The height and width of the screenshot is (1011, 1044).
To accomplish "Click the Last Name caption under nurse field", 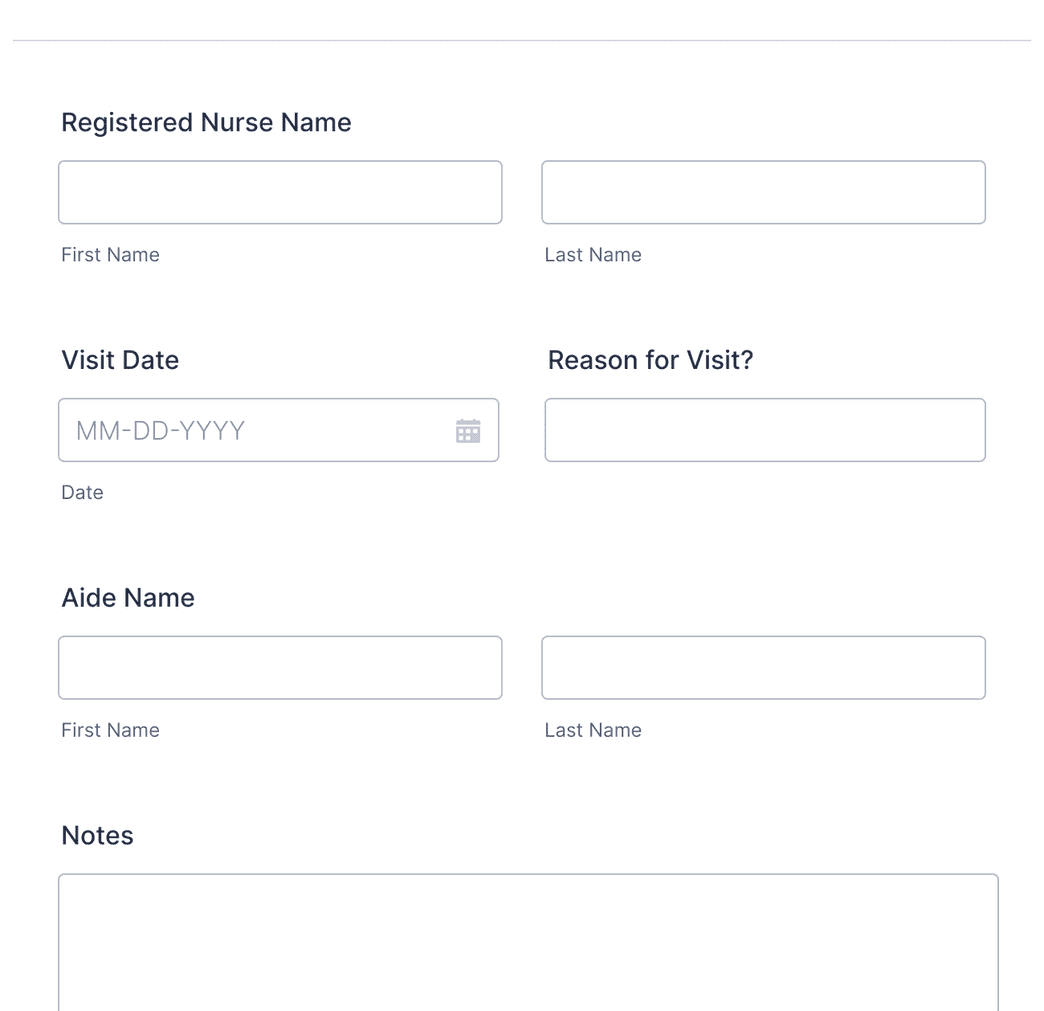I will [593, 254].
